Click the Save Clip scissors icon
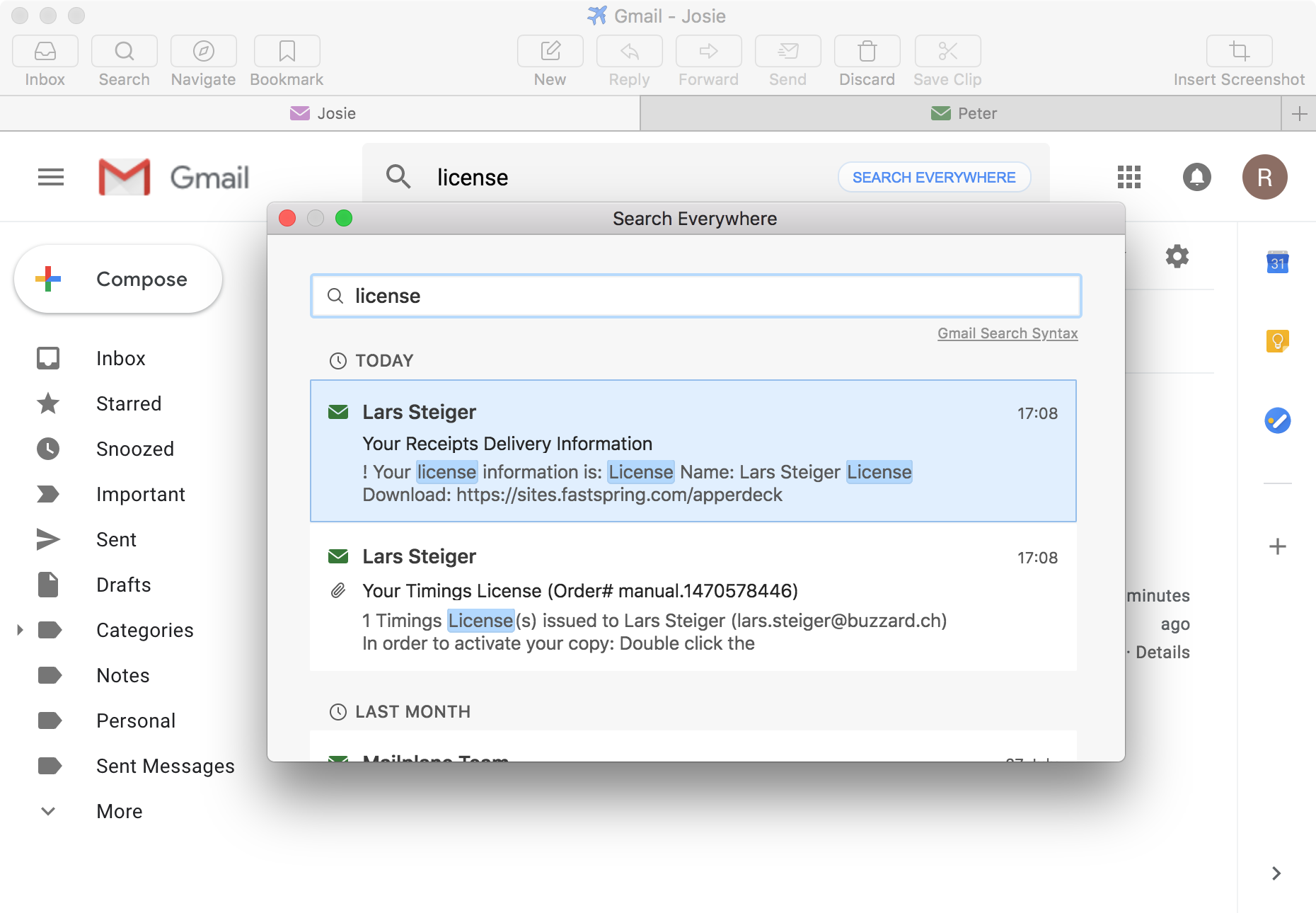 [x=948, y=51]
